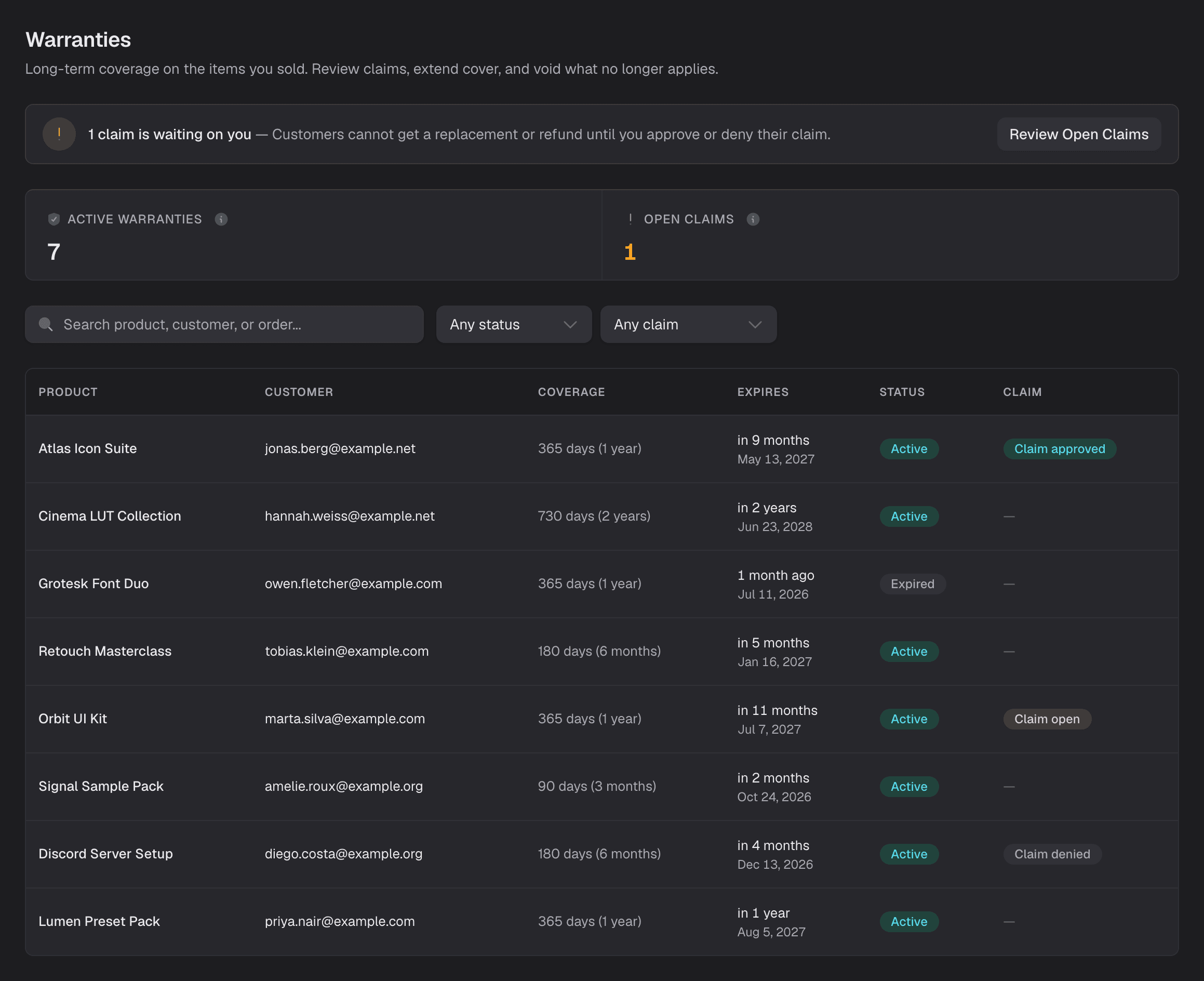
Task: Click the orange open claims count 1
Action: (630, 252)
